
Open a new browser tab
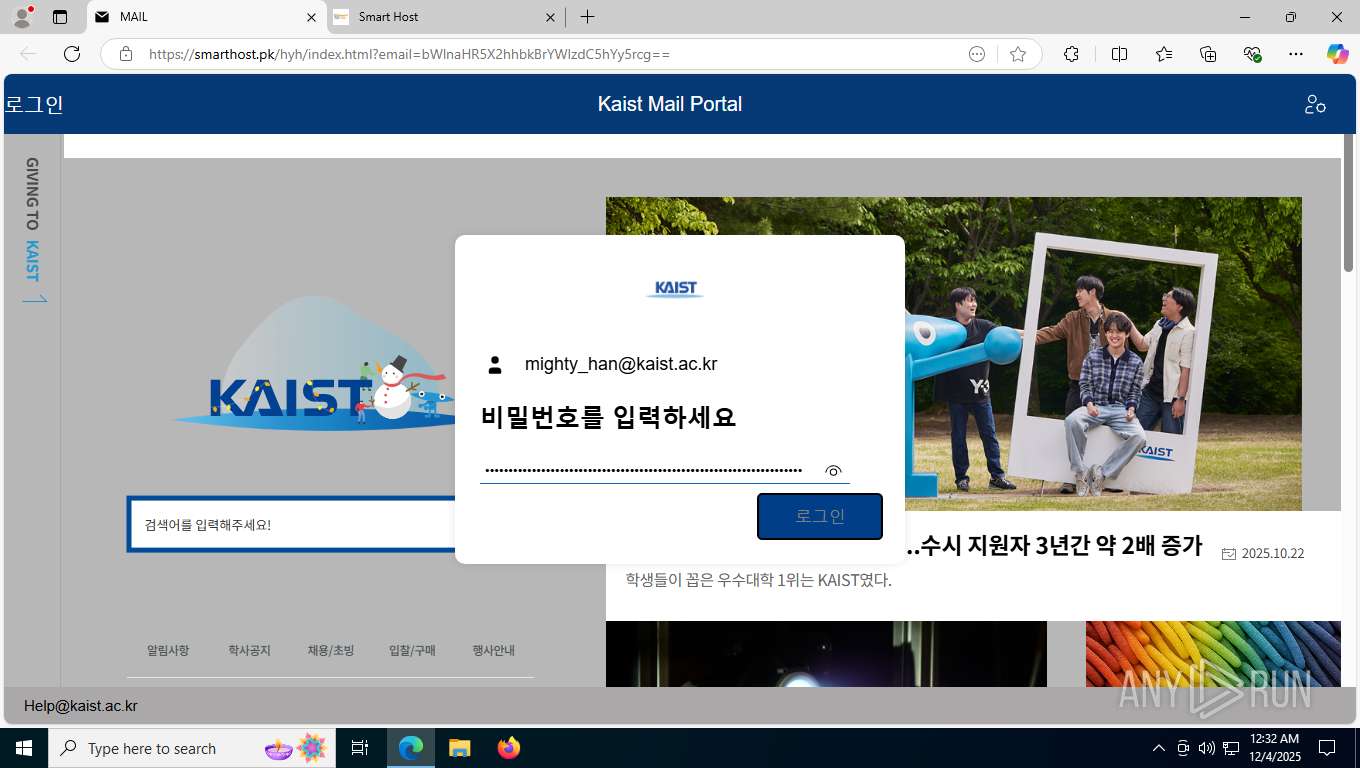click(x=587, y=17)
